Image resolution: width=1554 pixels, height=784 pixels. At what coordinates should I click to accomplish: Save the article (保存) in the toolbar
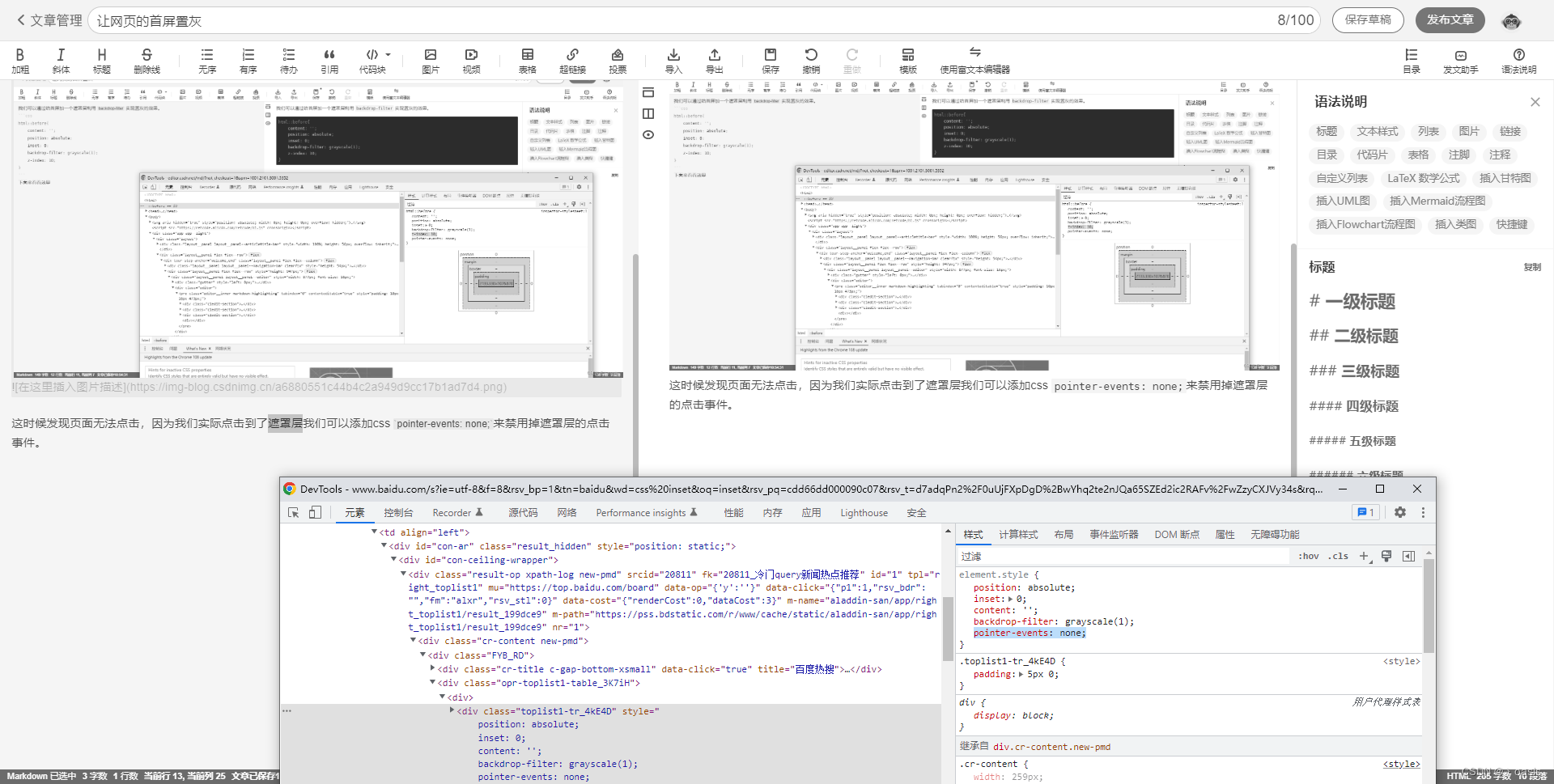tap(771, 61)
